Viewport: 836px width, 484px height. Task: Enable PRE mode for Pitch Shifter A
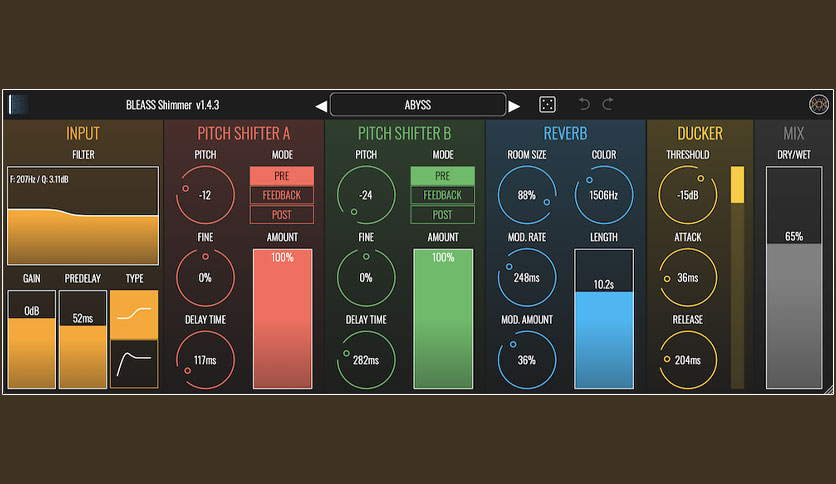pyautogui.click(x=282, y=176)
